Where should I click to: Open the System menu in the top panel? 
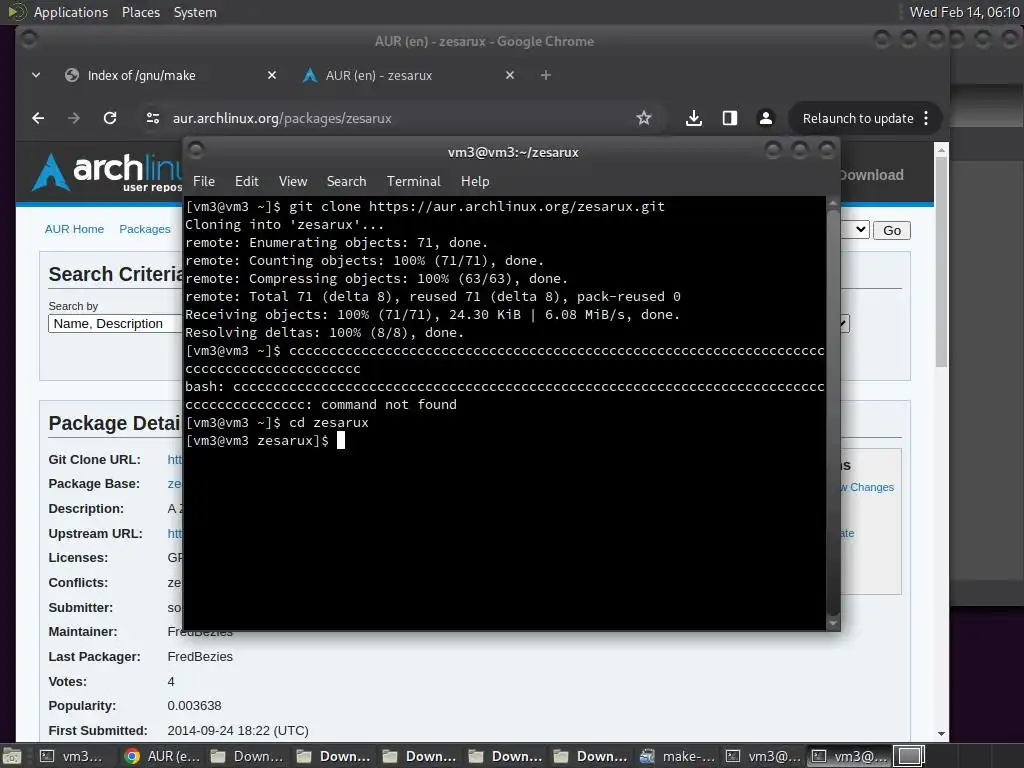195,12
